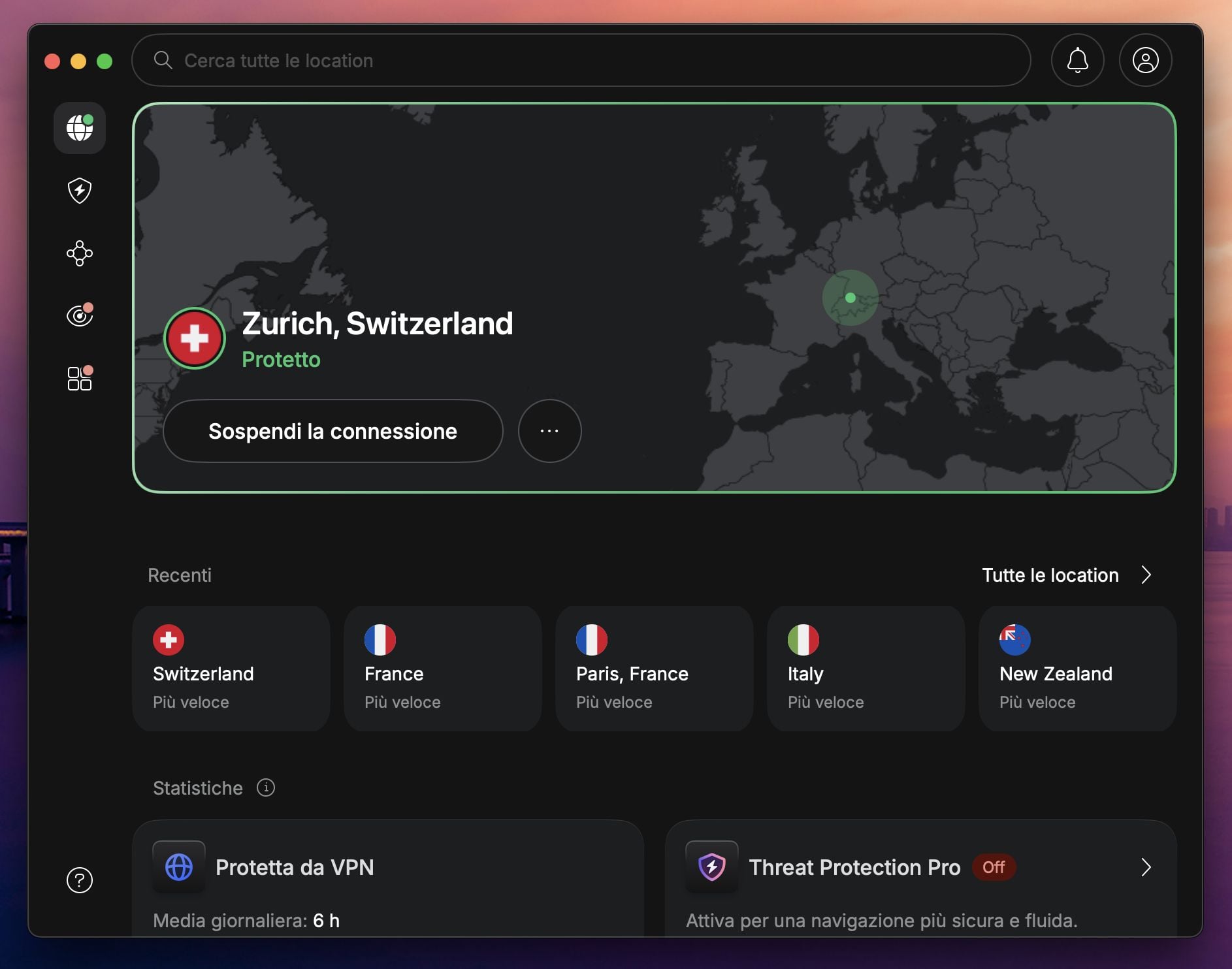Image resolution: width=1232 pixels, height=969 pixels.
Task: Click the large Swiss flag connection icon
Action: point(195,338)
